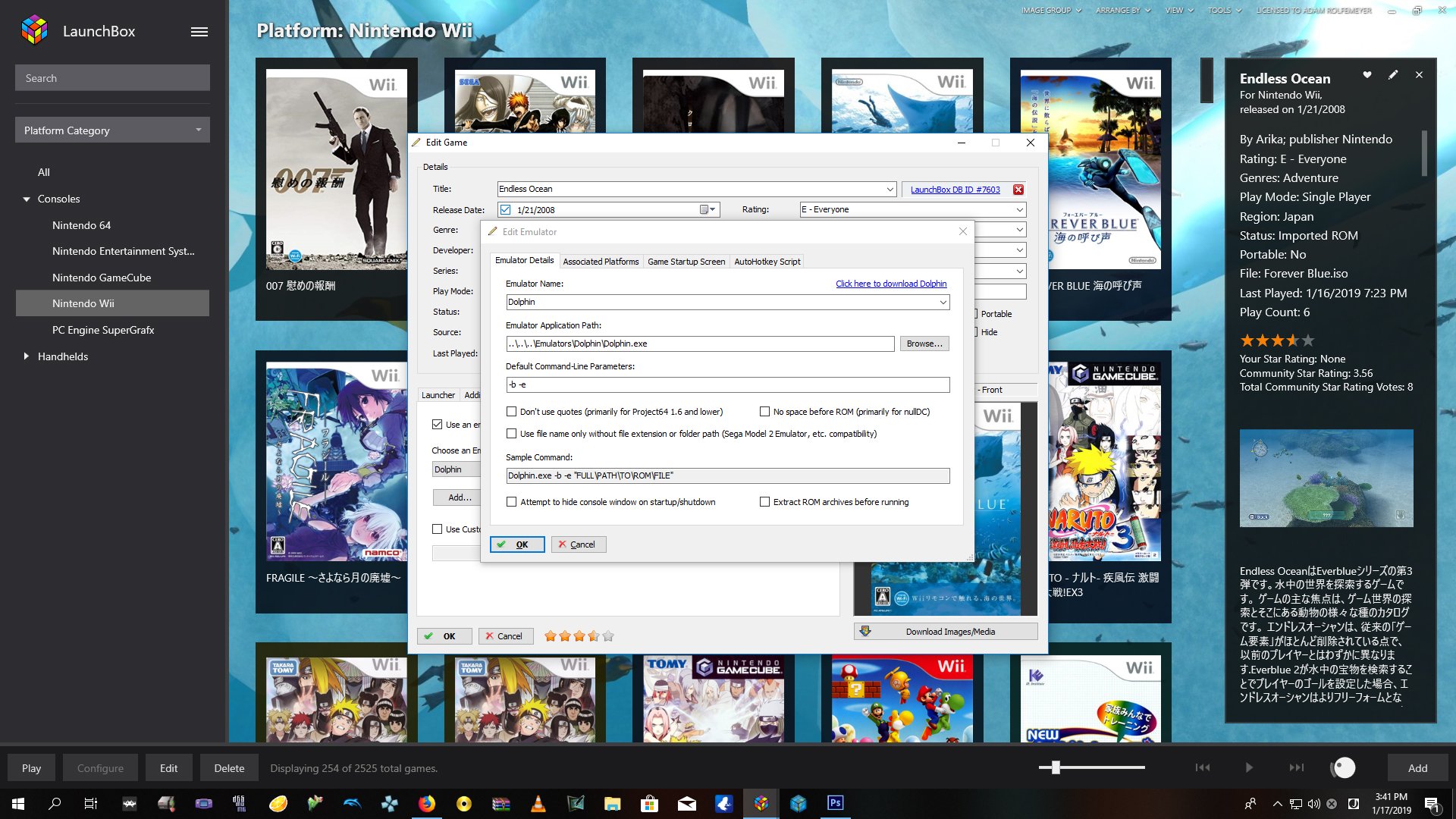The width and height of the screenshot is (1456, 819).
Task: Click the download Dolphin link
Action: coord(891,284)
